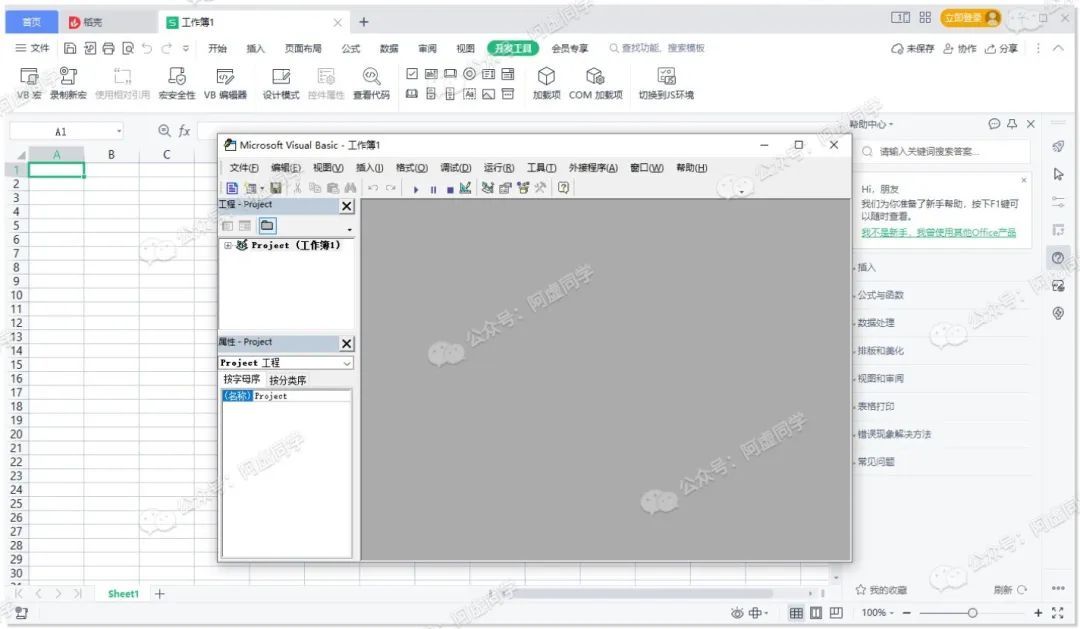The image size is (1080, 629).
Task: Expand the Project (工作簿1) tree node
Action: 228,245
